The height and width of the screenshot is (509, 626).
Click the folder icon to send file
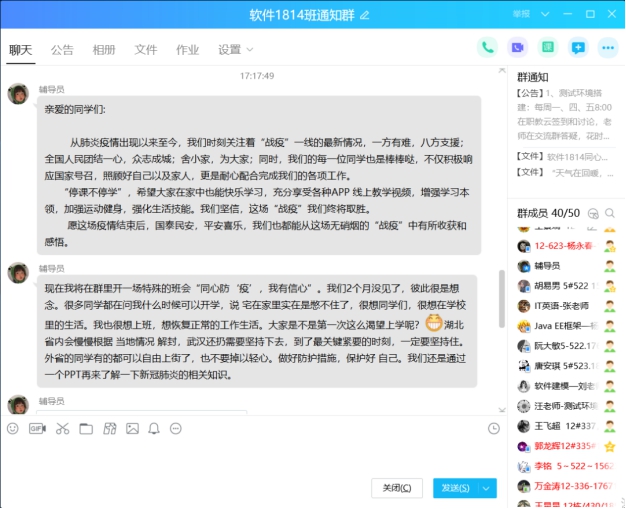click(x=85, y=428)
